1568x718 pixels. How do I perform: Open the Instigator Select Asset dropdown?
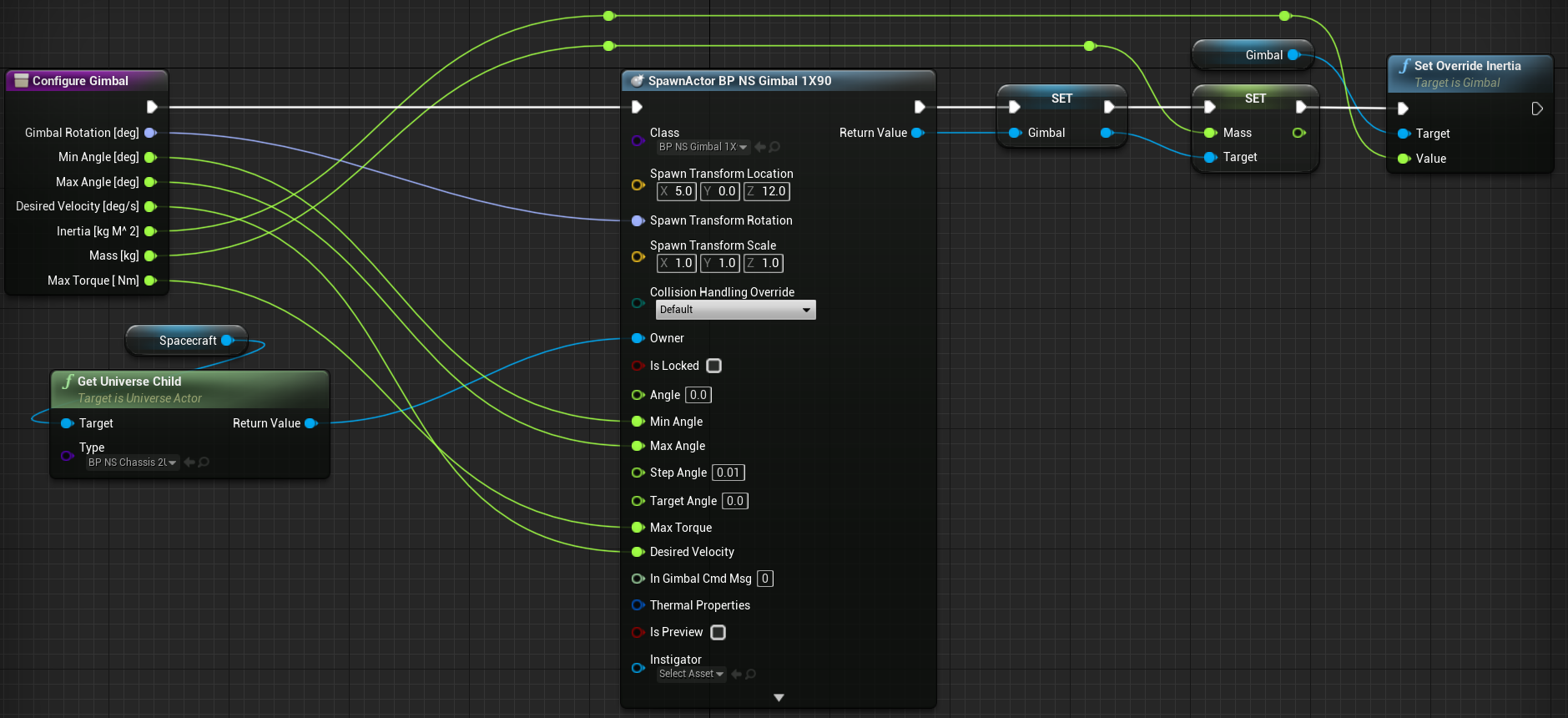tap(691, 674)
